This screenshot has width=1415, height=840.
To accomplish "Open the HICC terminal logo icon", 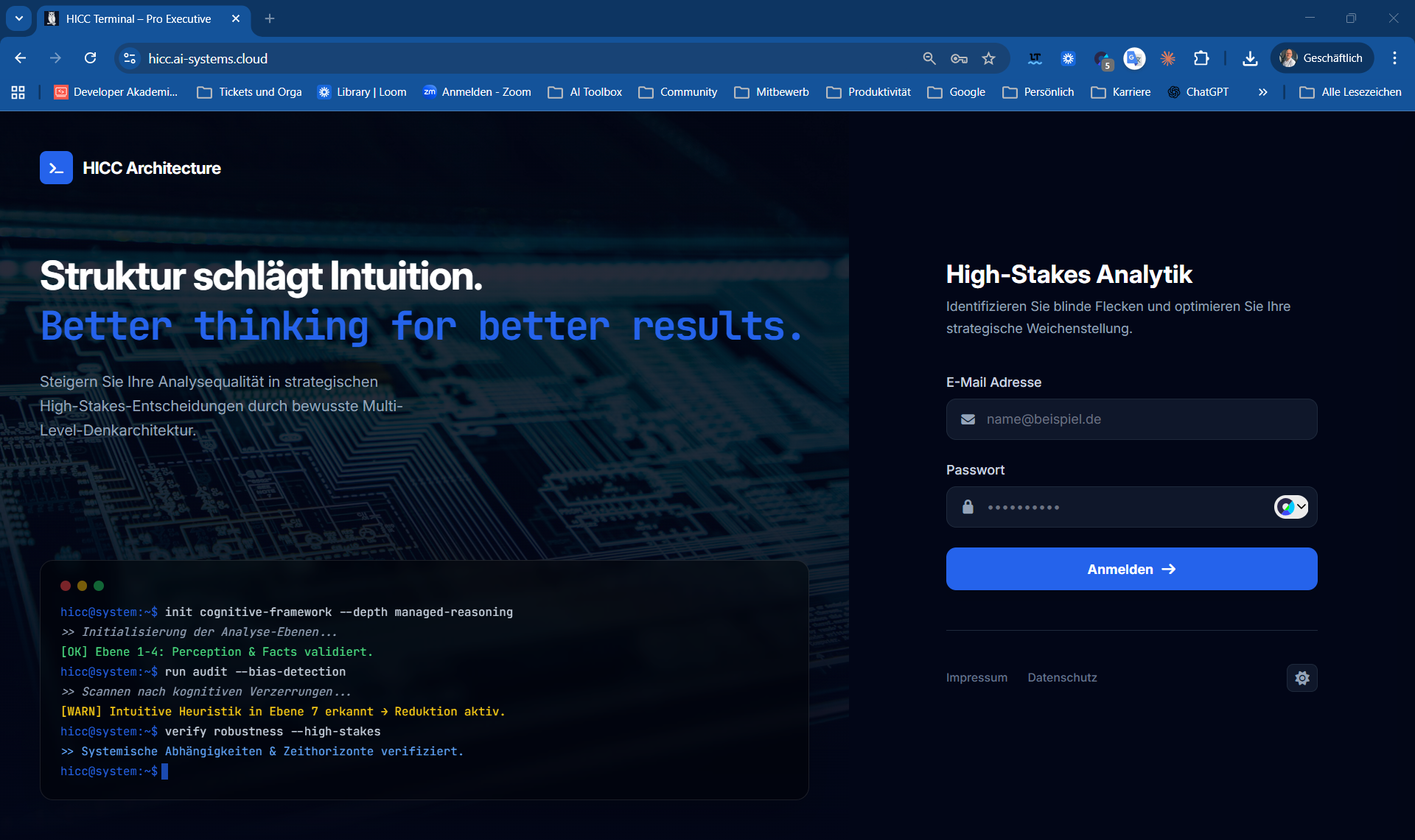I will coord(57,167).
